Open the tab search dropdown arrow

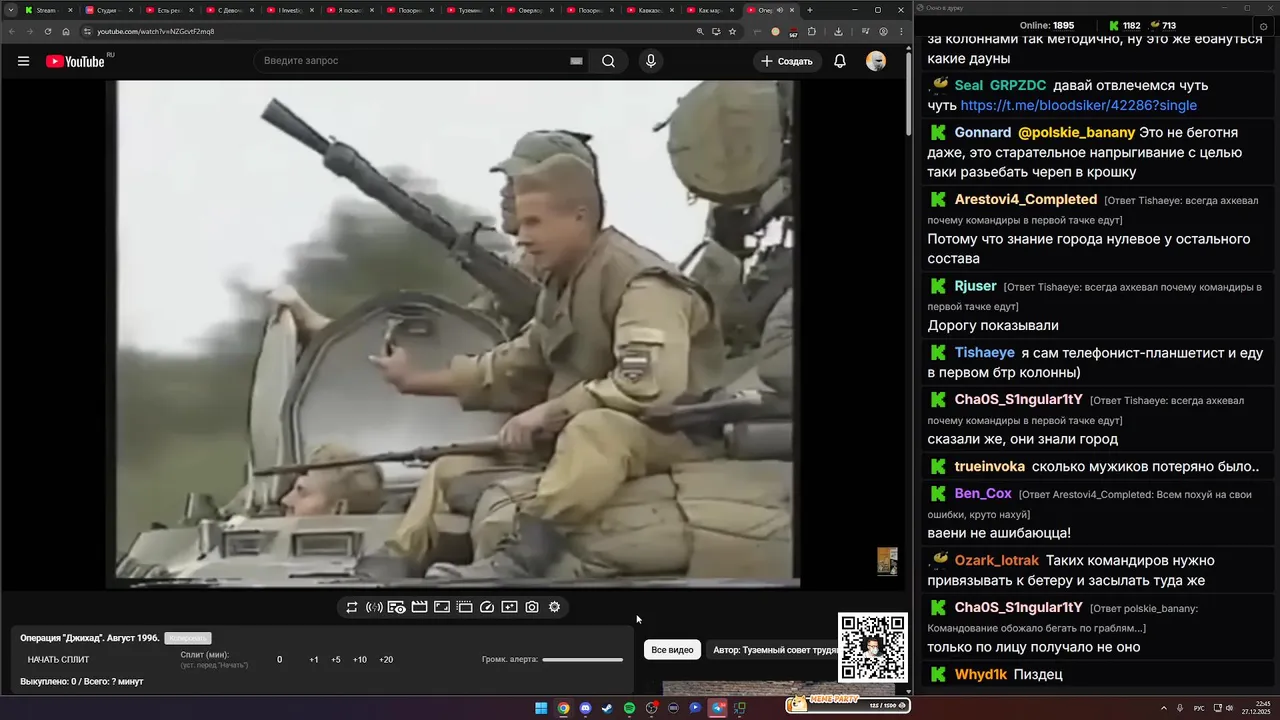(9, 10)
